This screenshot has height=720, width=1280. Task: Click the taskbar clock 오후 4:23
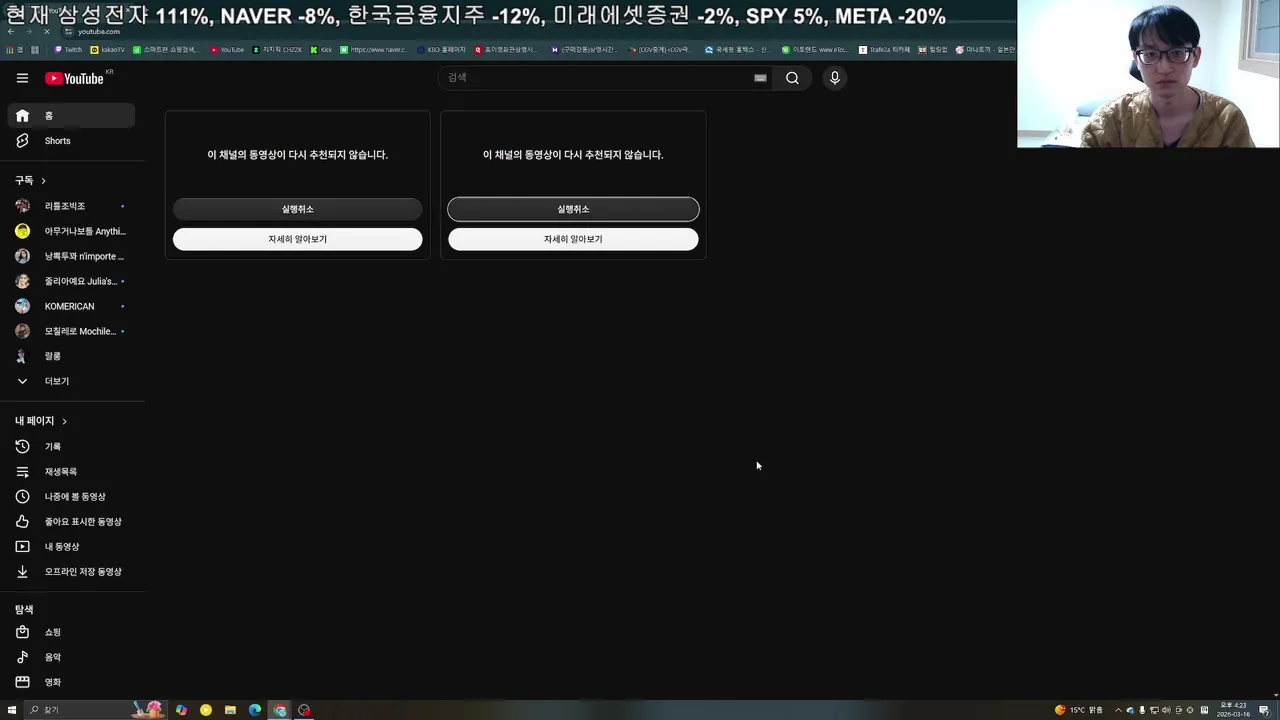(x=1233, y=710)
